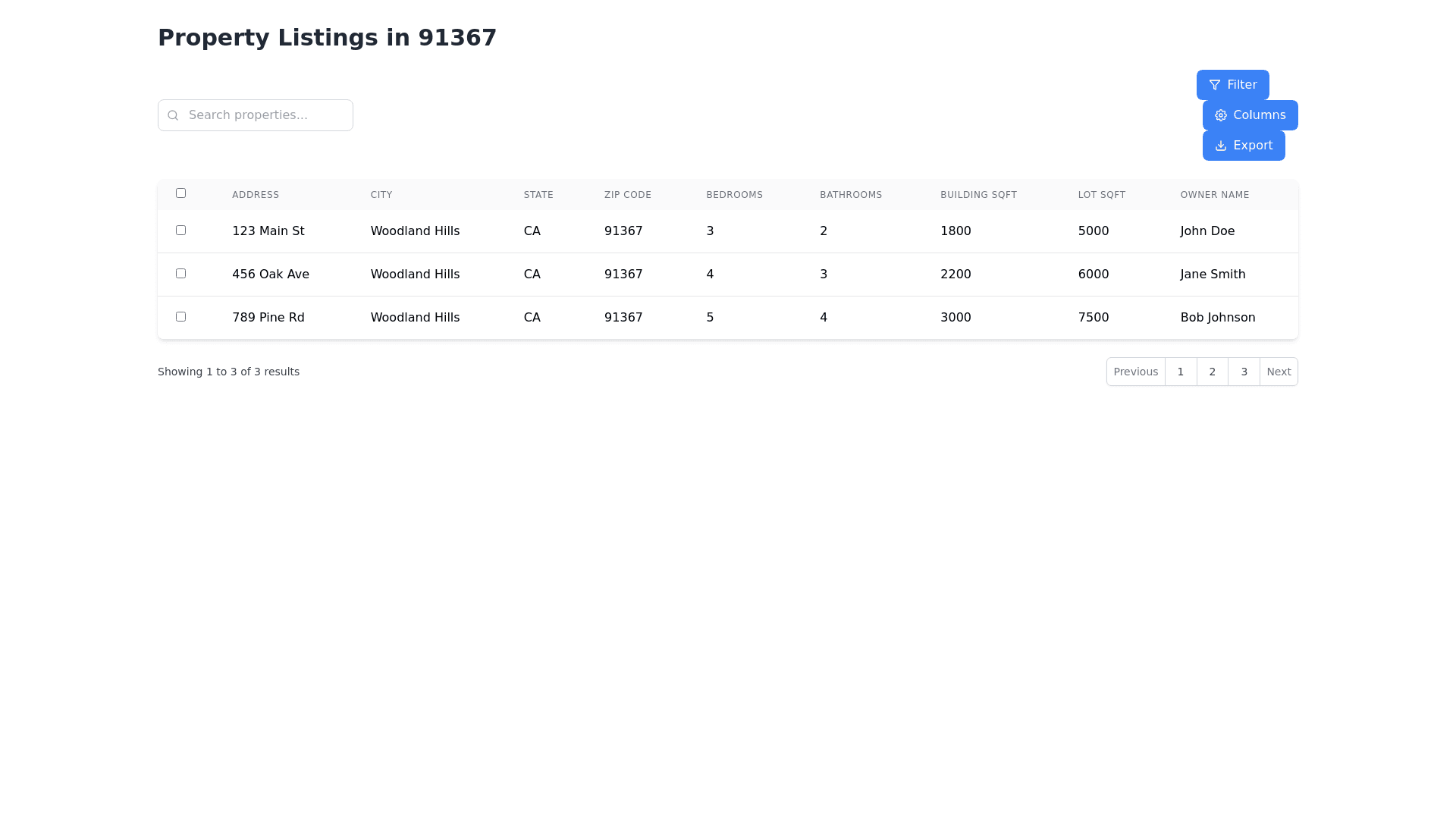
Task: Sort by Bedrooms column header
Action: (734, 195)
